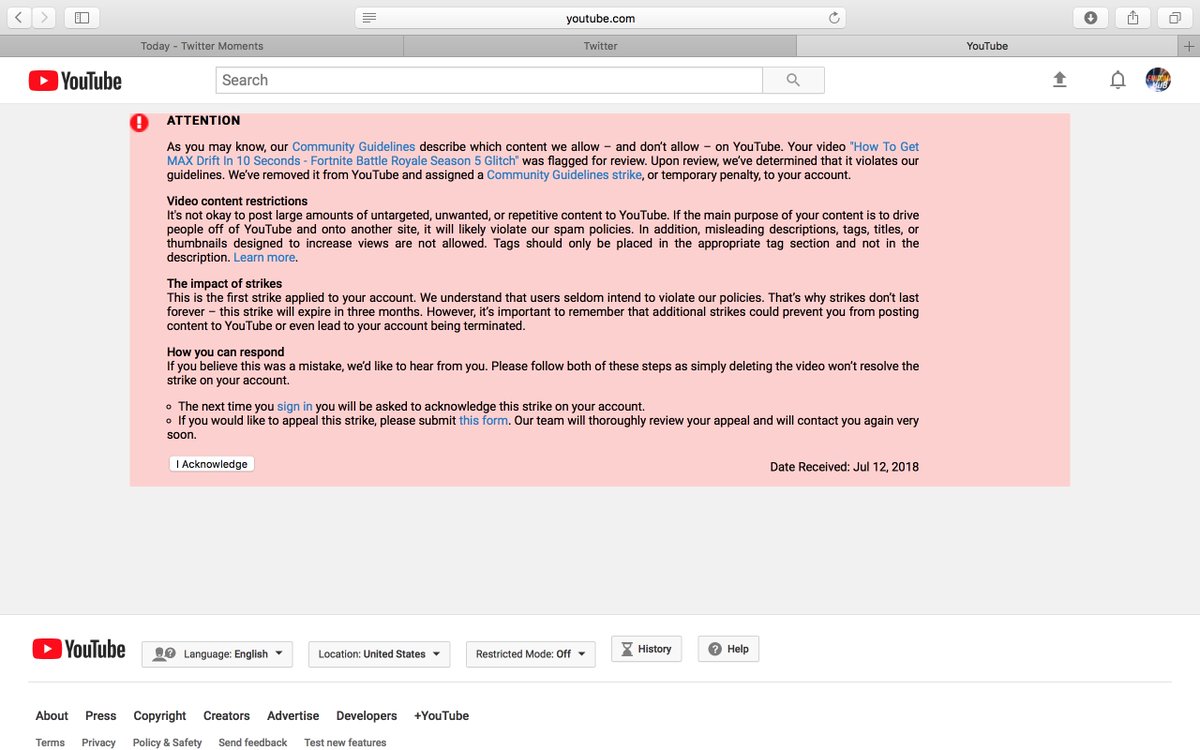The height and width of the screenshot is (750, 1200).
Task: Open the Location: United States dropdown
Action: point(379,654)
